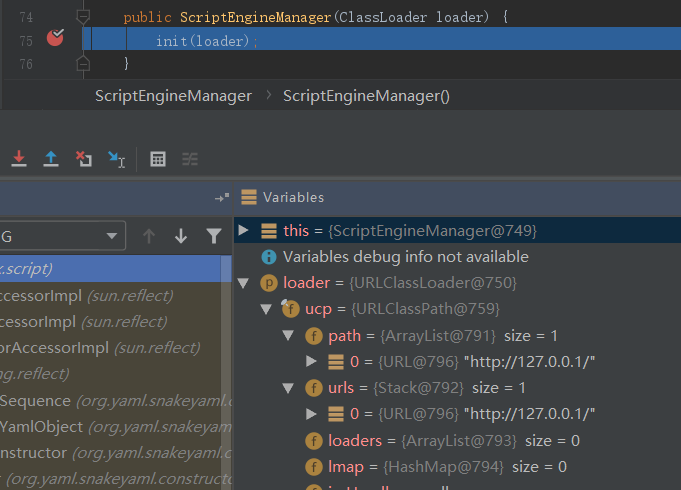The height and width of the screenshot is (490, 681).
Task: Click the Drop Frame icon
Action: click(84, 159)
